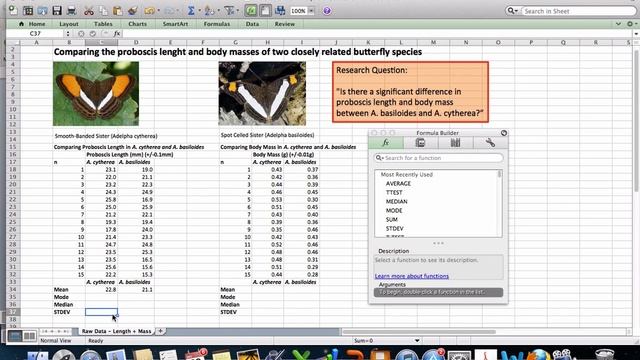The width and height of the screenshot is (640, 360).
Task: Click the AutoSum sigma icon
Action: tap(191, 11)
